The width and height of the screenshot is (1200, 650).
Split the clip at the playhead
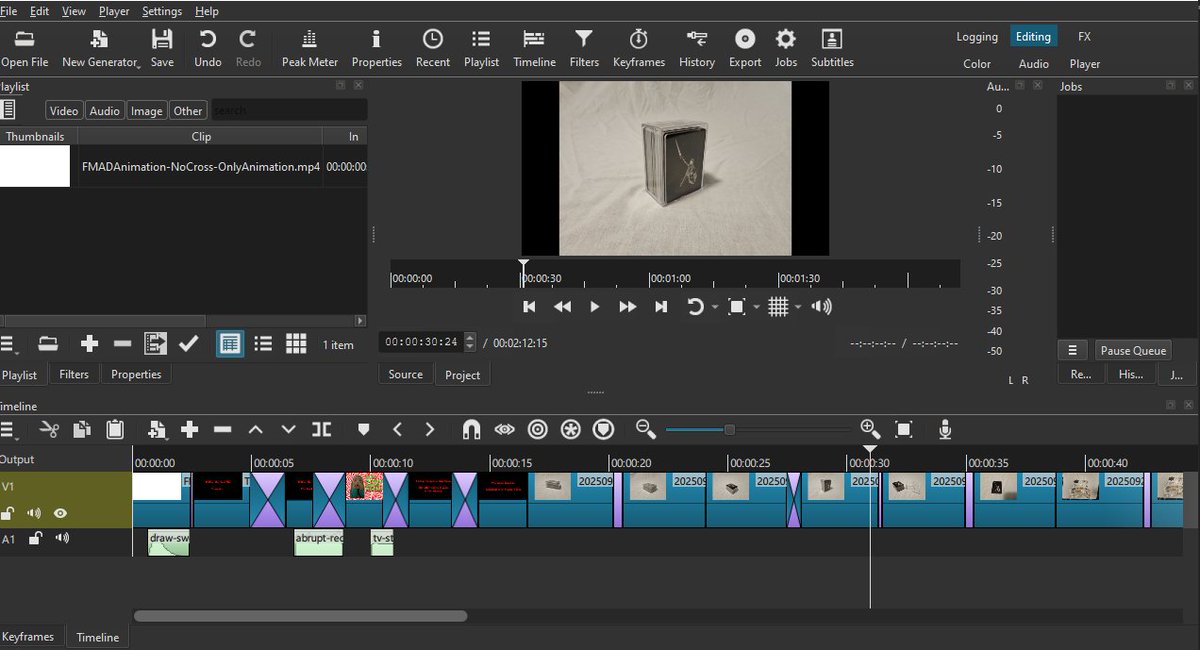point(321,429)
